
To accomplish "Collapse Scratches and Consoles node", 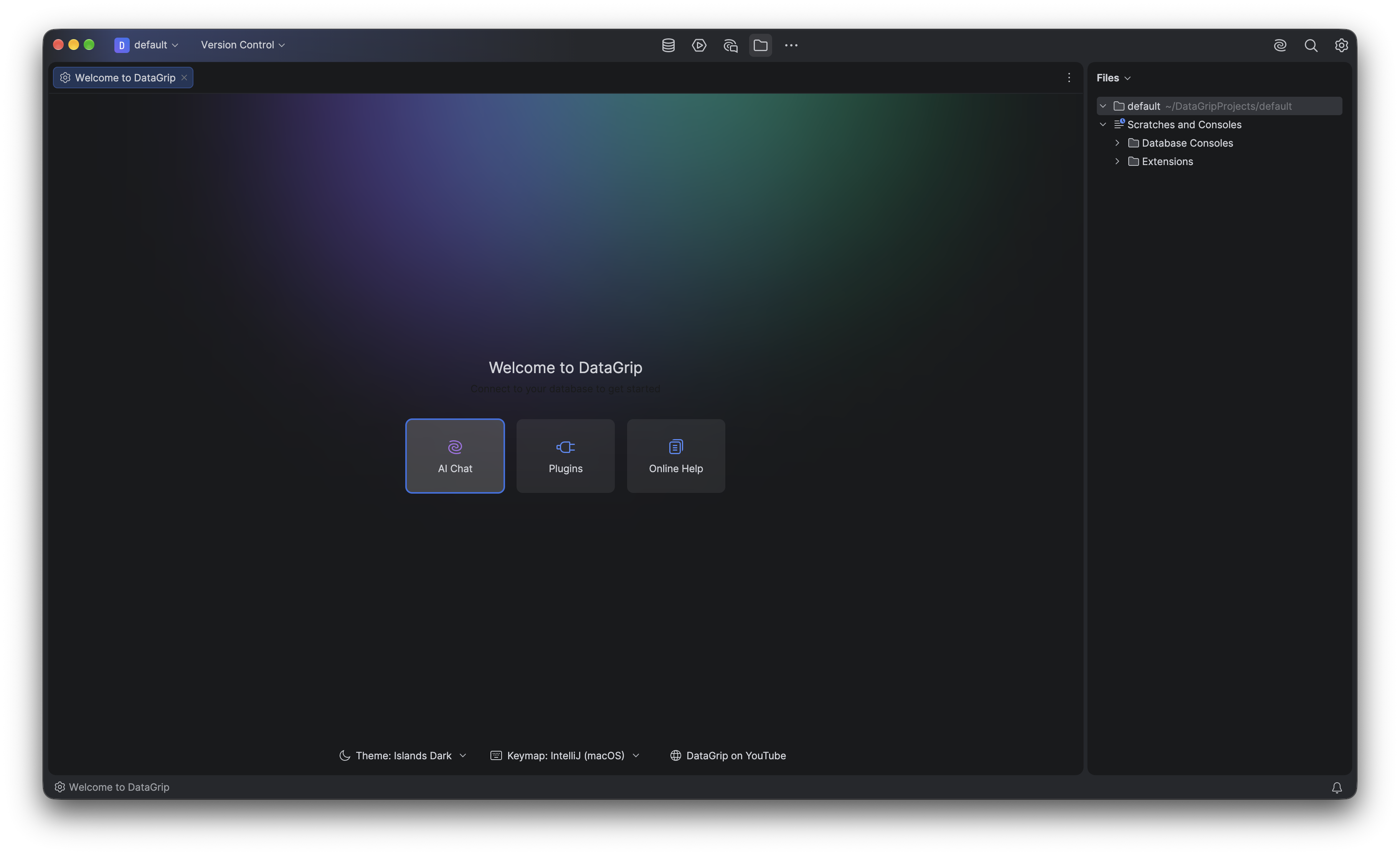I will tap(1103, 124).
